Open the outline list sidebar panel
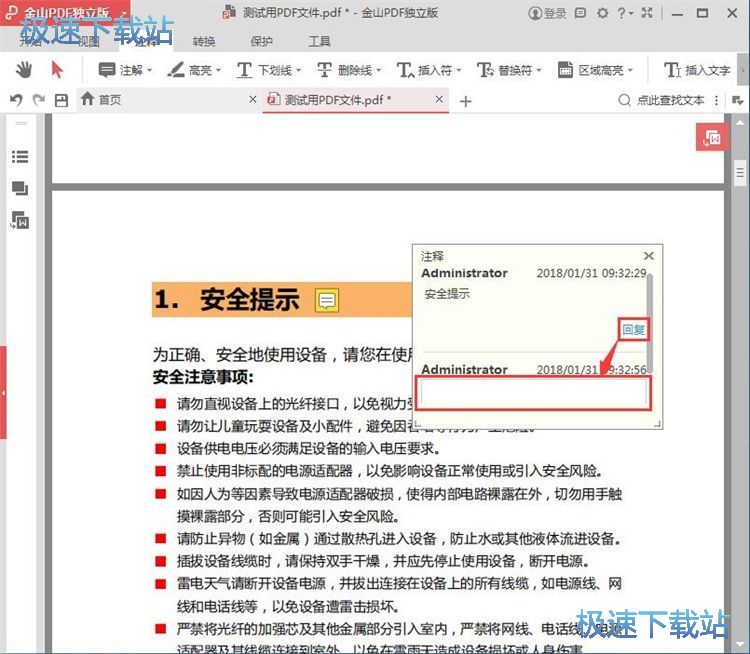This screenshot has width=750, height=654. (x=20, y=156)
